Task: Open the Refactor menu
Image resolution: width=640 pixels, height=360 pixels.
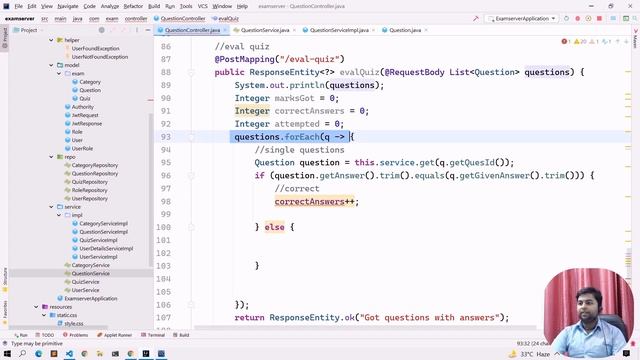Action: [x=133, y=6]
